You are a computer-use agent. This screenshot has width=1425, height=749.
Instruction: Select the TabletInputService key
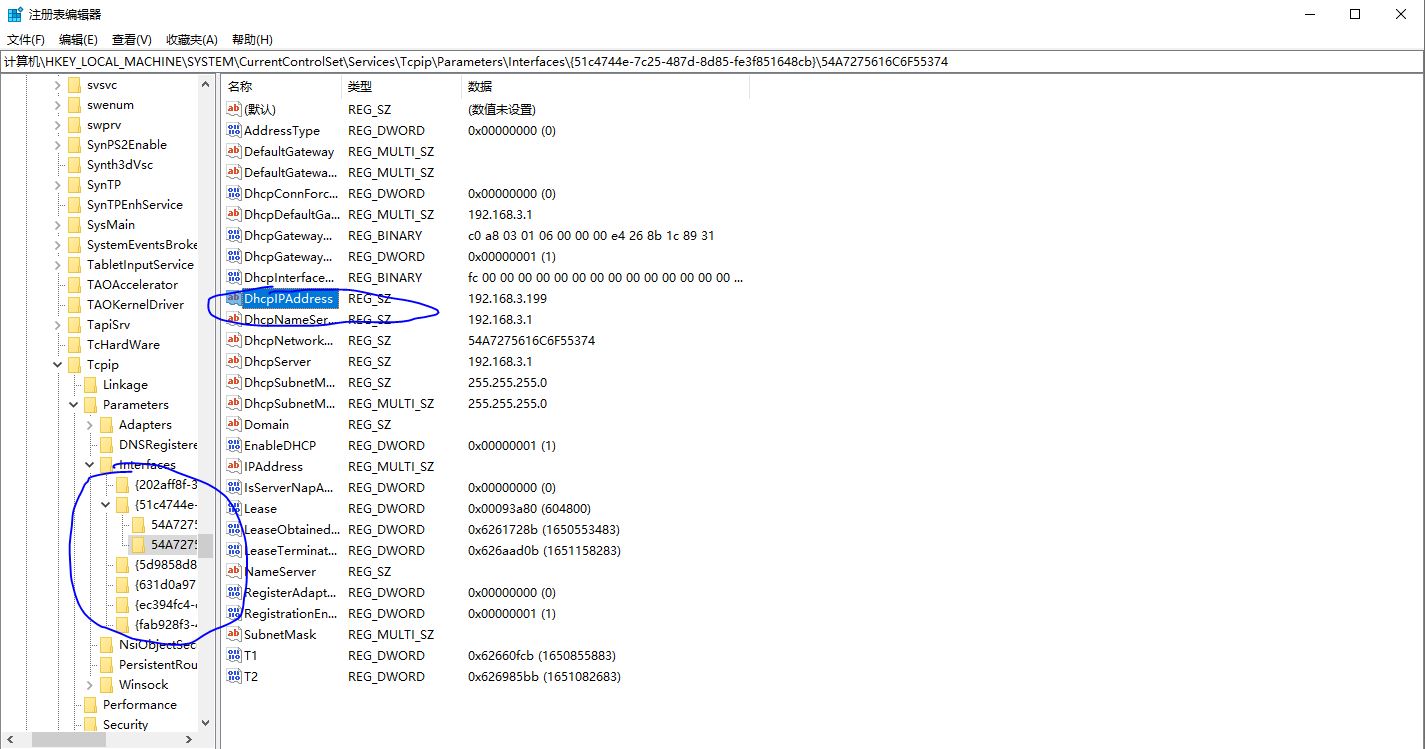[140, 265]
